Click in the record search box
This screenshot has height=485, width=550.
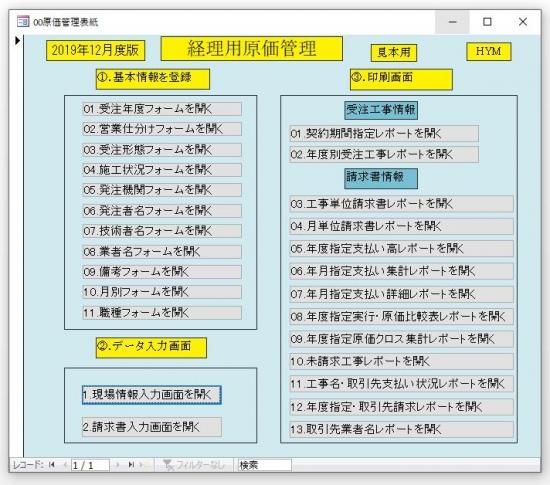tap(264, 465)
